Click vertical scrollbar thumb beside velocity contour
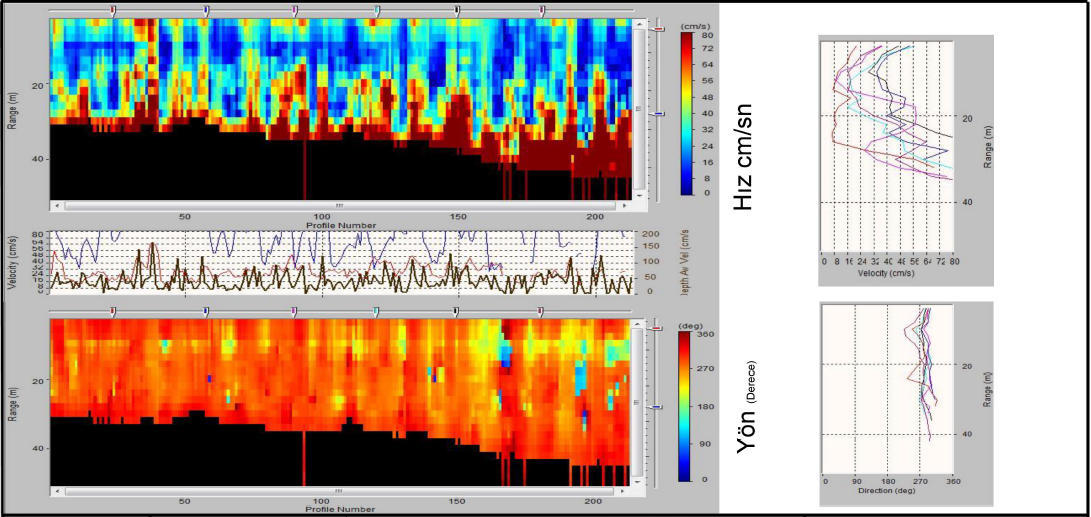 pos(637,109)
